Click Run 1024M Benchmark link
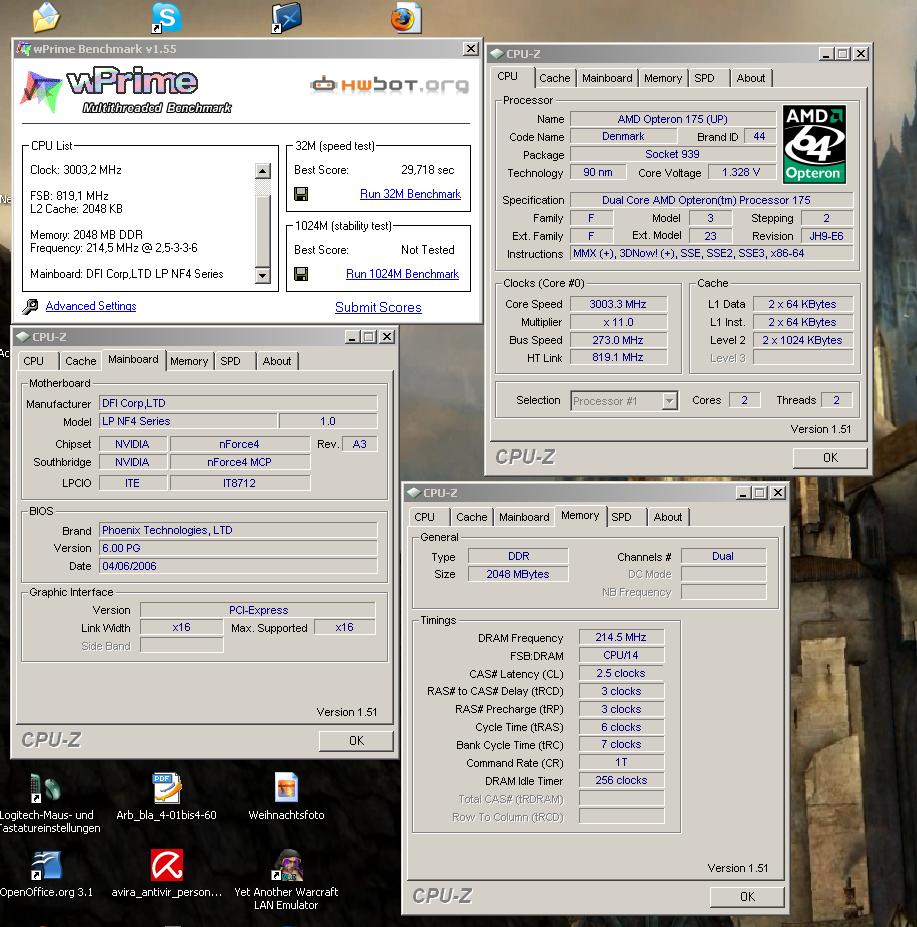The width and height of the screenshot is (917, 927). (403, 274)
